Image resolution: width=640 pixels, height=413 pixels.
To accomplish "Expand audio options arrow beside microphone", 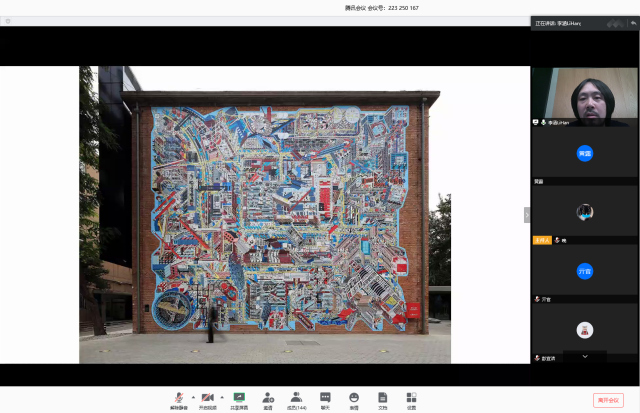I will (193, 396).
